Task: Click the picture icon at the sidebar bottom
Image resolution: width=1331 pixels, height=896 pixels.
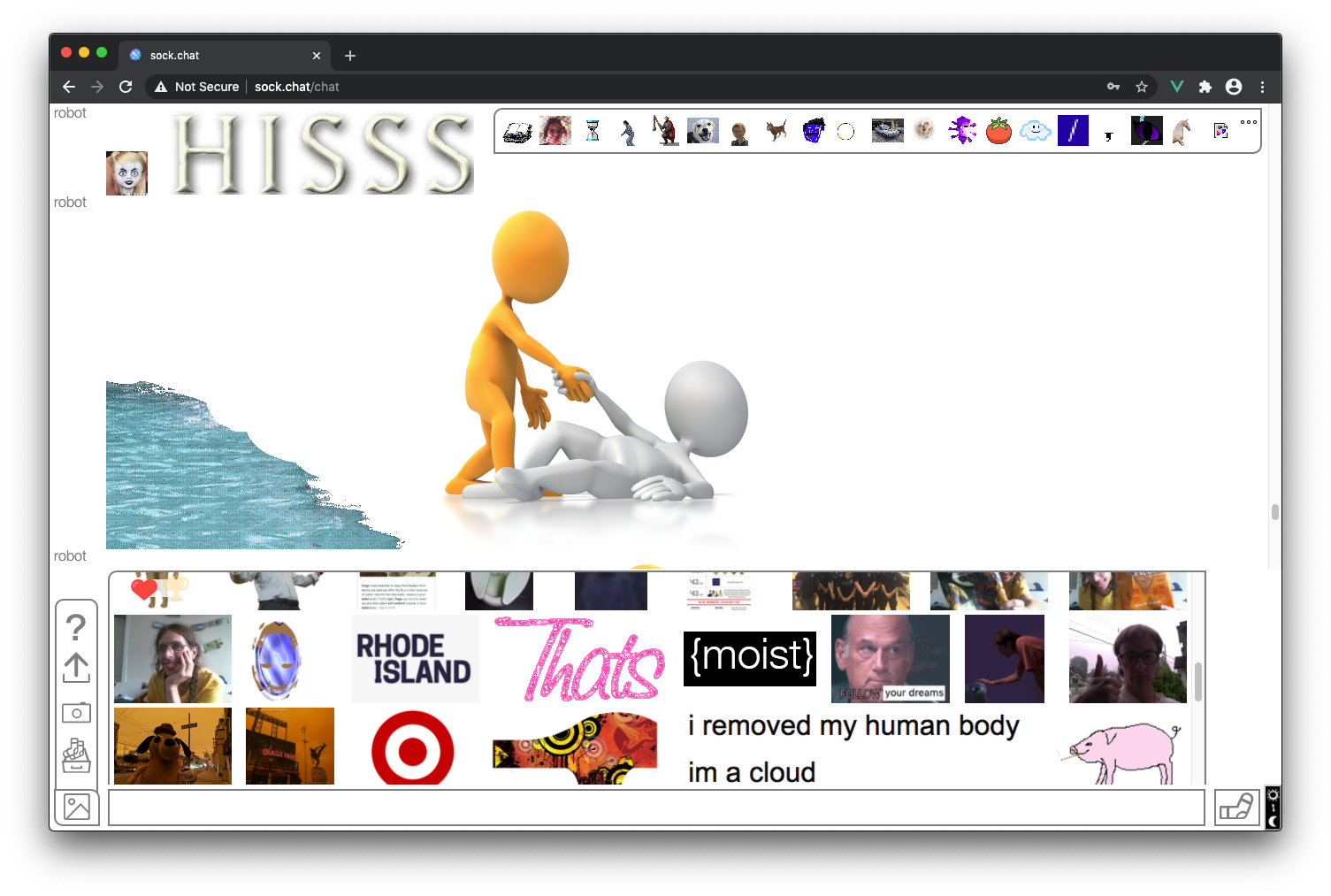Action: tap(77, 806)
